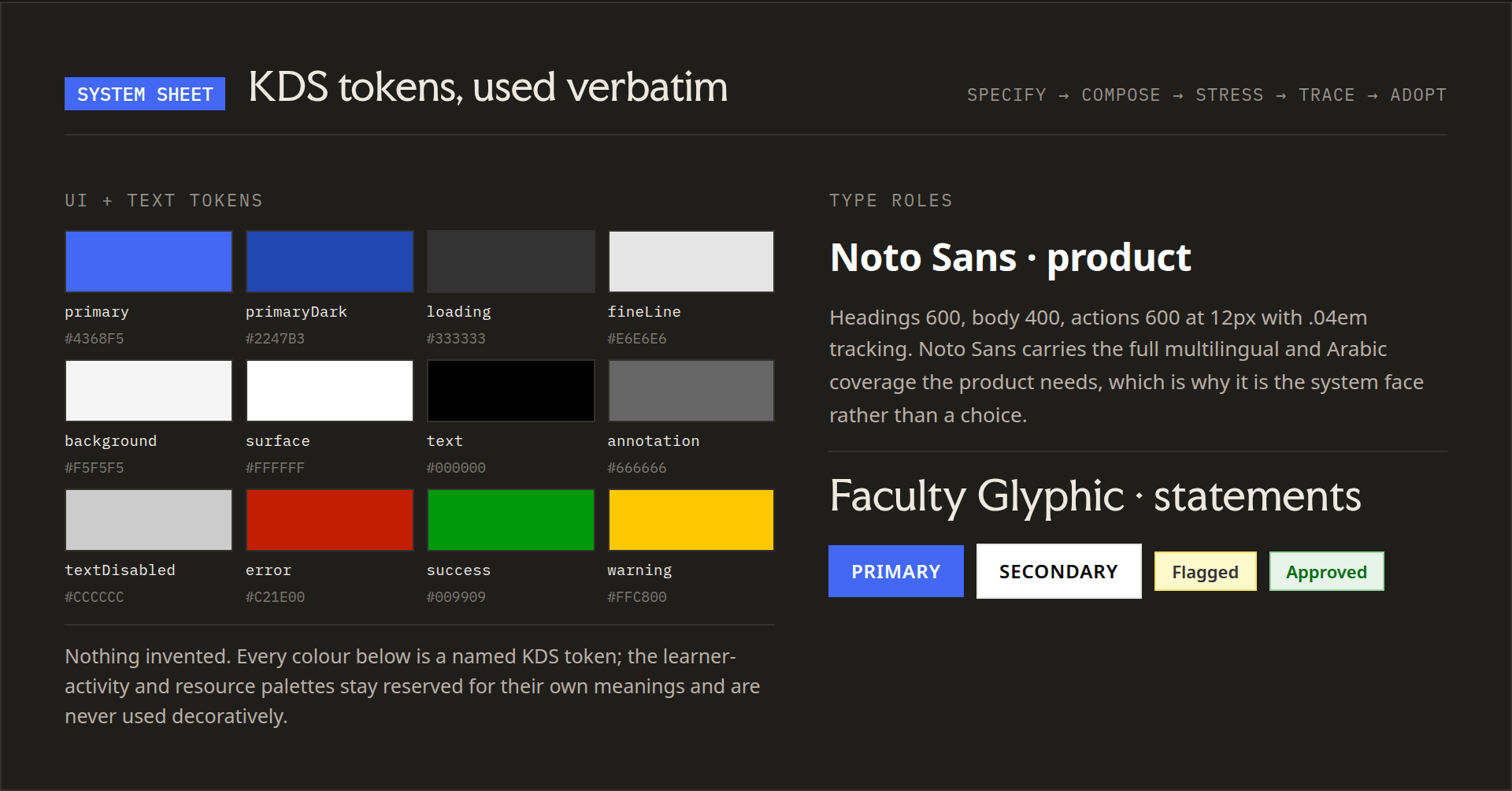This screenshot has width=1512, height=791.
Task: Click the 'KDS tokens, used verbatim' title
Action: point(488,87)
